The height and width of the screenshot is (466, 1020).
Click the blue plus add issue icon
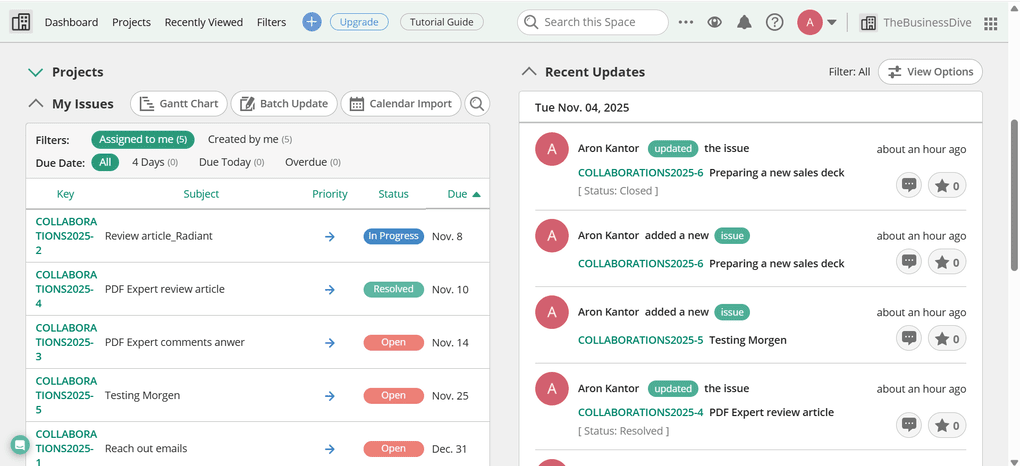312,22
